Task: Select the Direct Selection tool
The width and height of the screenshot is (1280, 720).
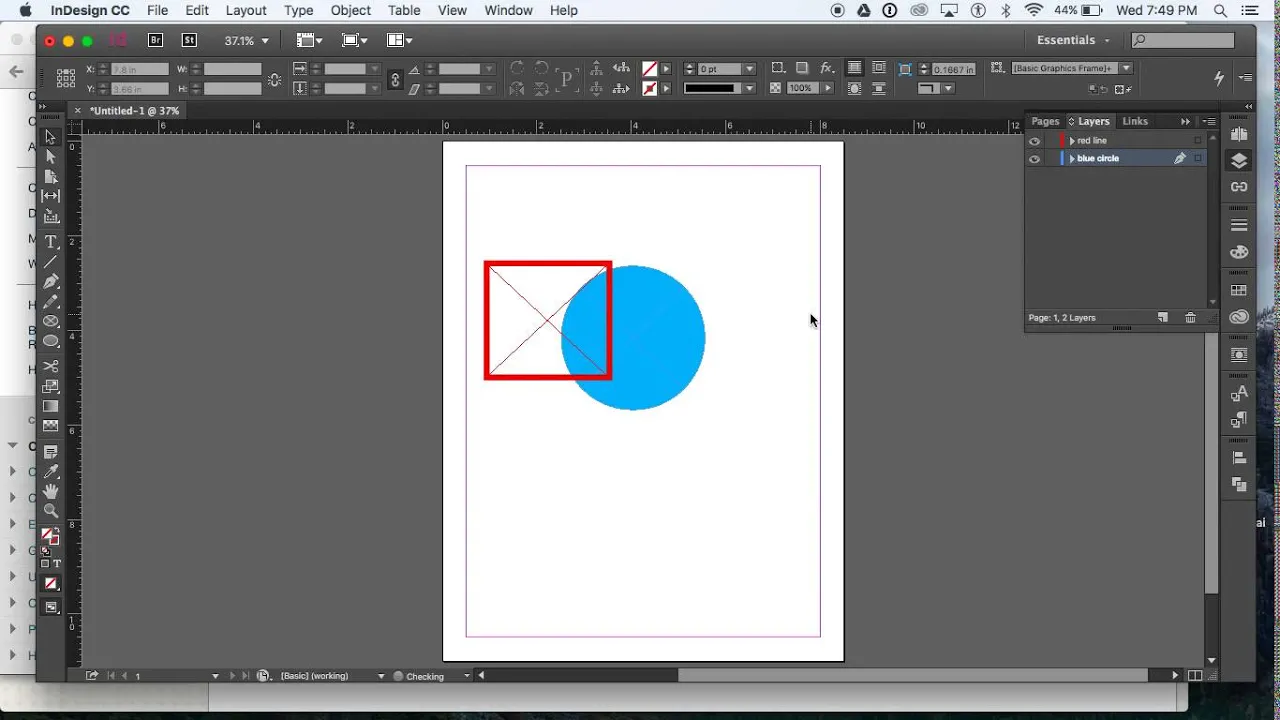Action: [x=50, y=157]
